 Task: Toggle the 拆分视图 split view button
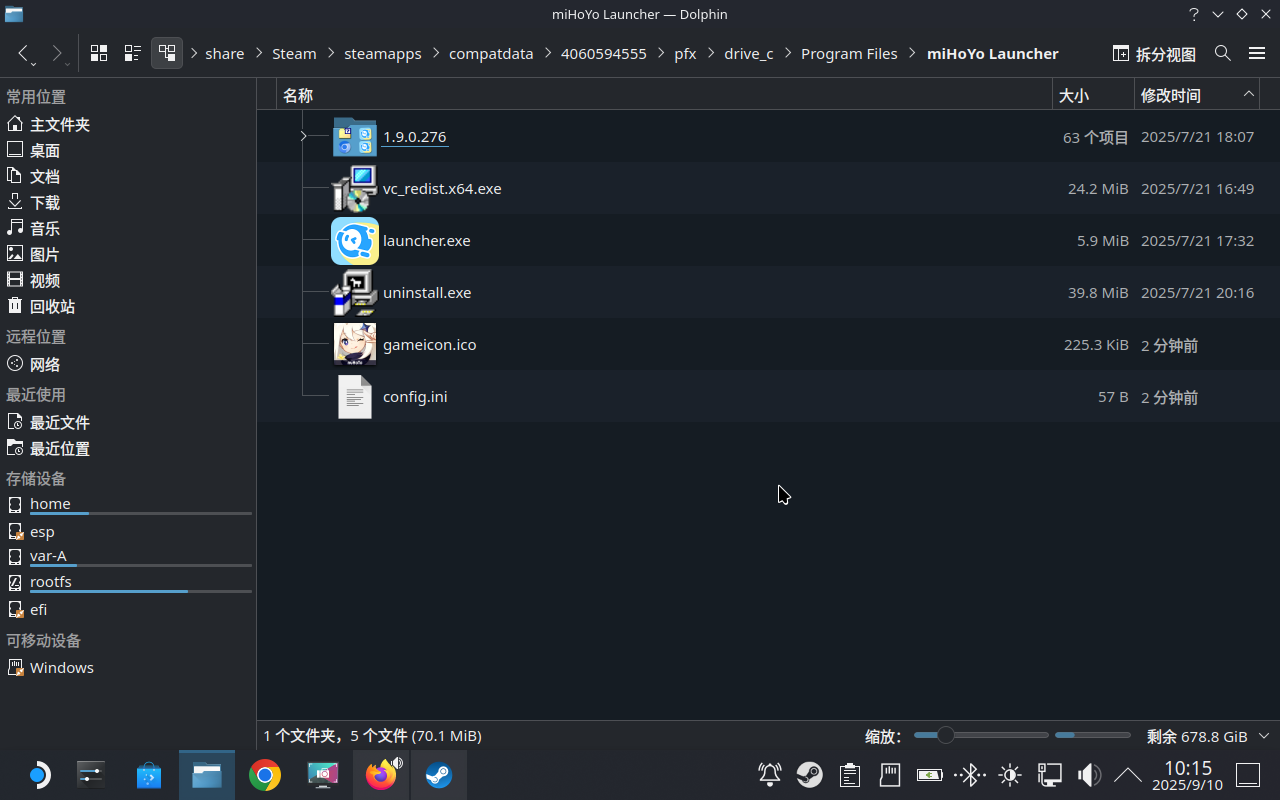point(1154,53)
